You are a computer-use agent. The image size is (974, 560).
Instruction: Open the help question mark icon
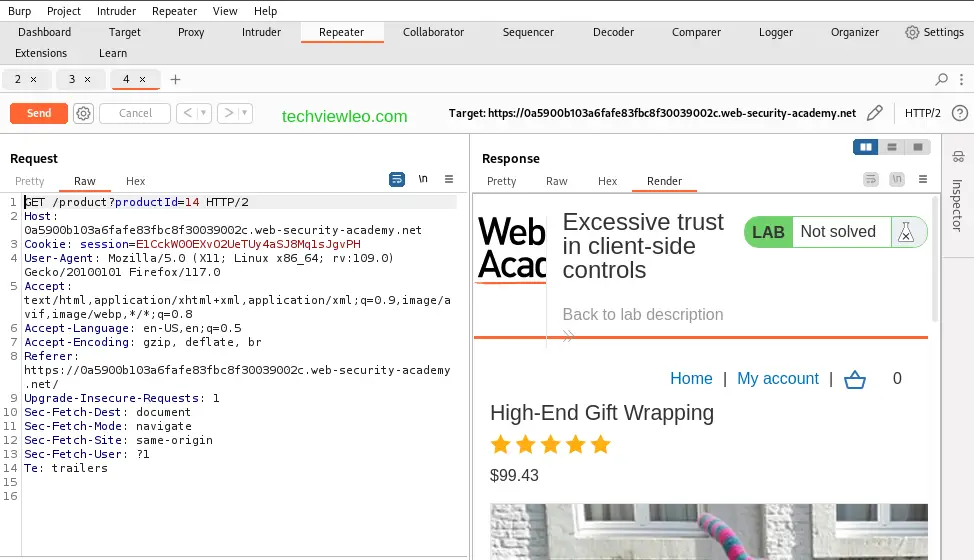(x=960, y=113)
